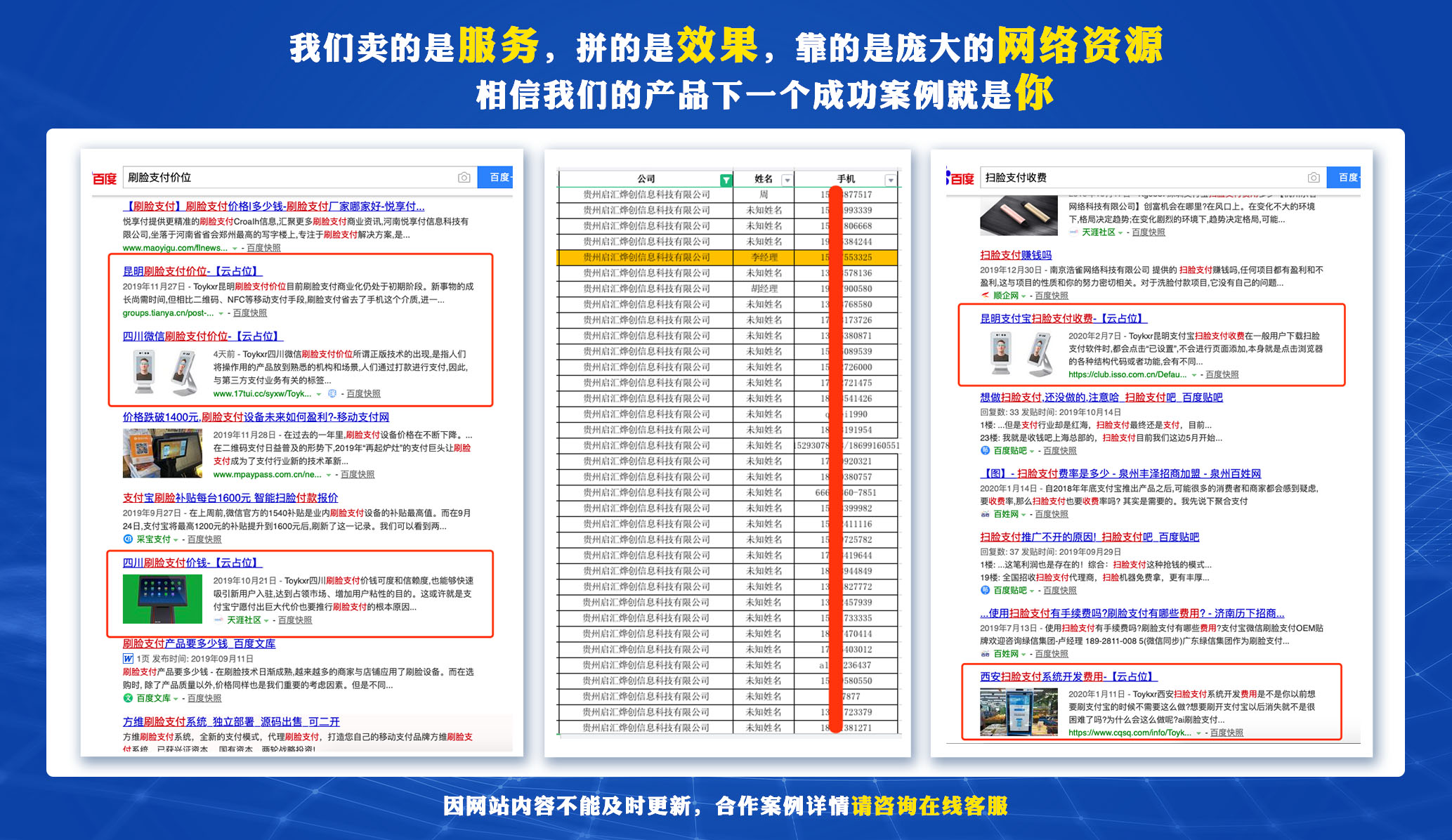Screen dimensions: 1452x840
Task: Click camera icon in 刷脸支付价位 search box
Action: click(464, 178)
